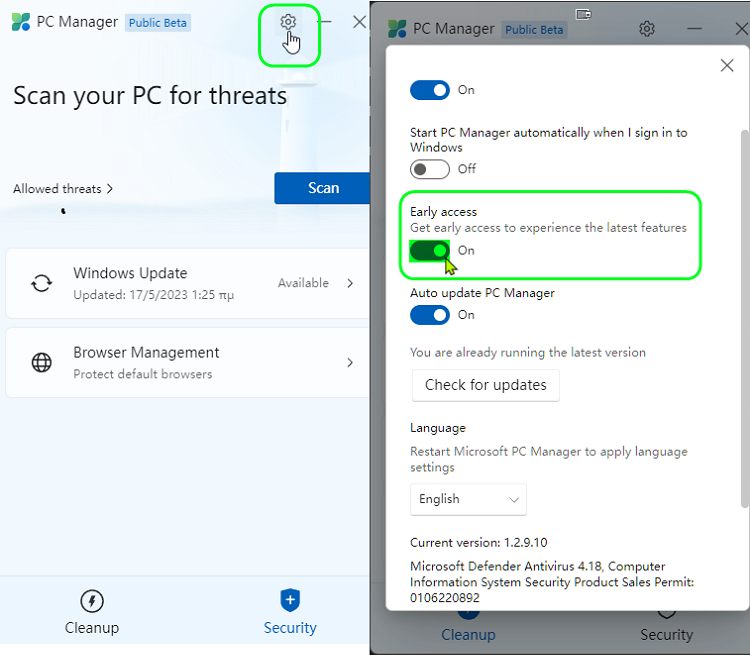Click 'Updated: 17/5/2023 1:25 πμ' text
The image size is (750, 655).
[x=154, y=295]
